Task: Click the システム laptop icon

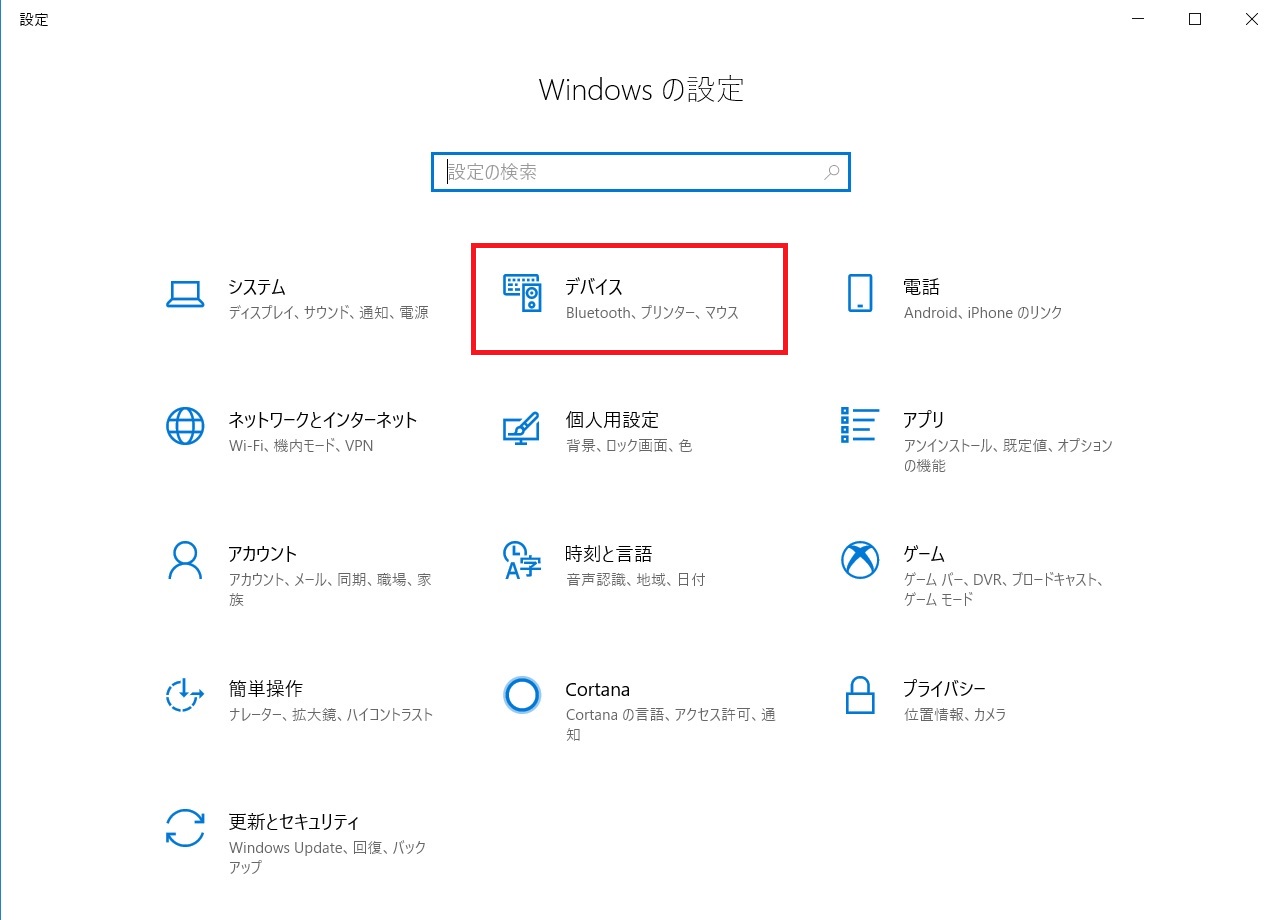Action: [x=185, y=294]
